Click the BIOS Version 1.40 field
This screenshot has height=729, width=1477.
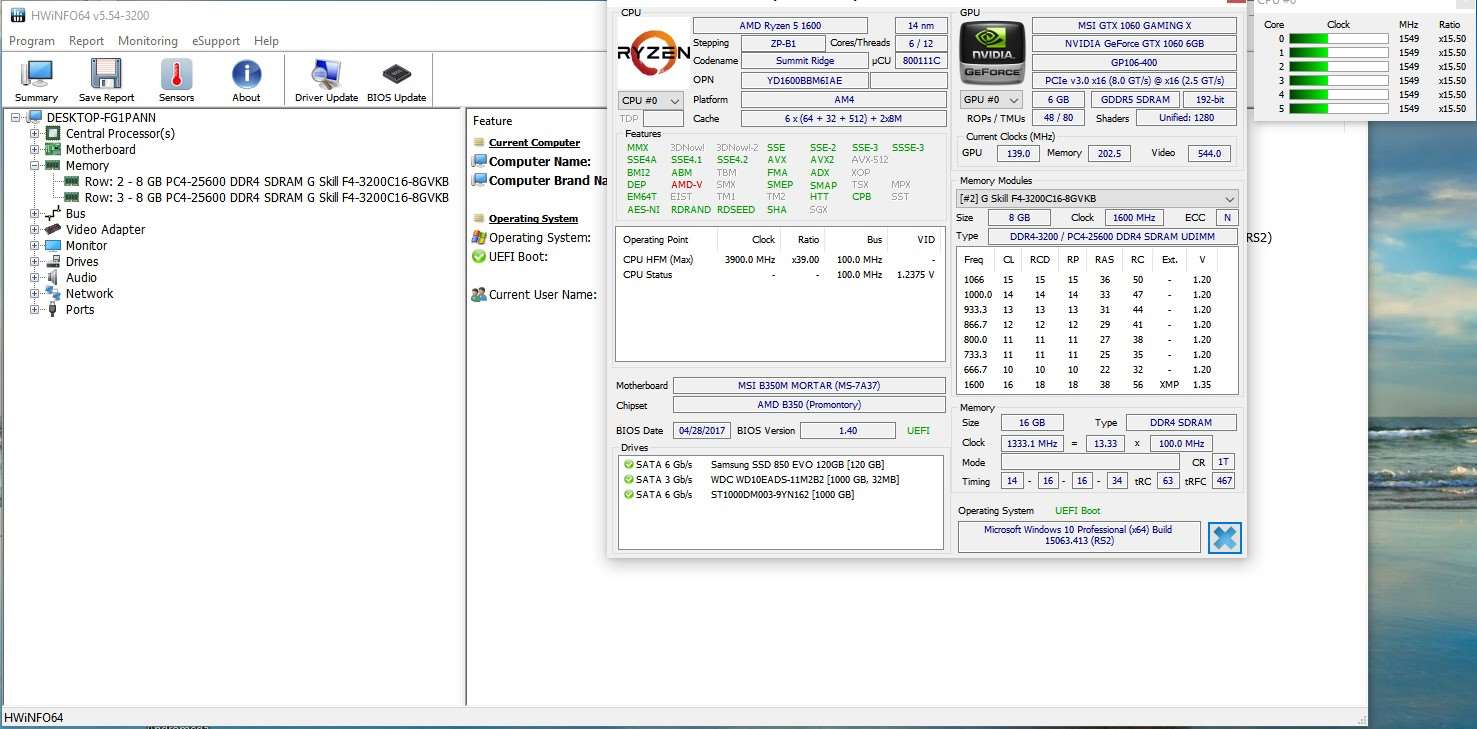coord(848,430)
